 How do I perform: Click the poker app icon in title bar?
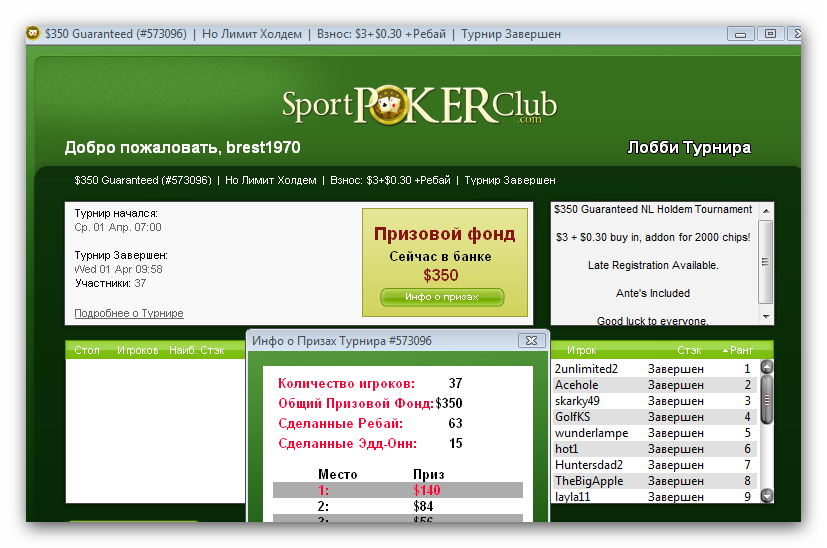33,33
